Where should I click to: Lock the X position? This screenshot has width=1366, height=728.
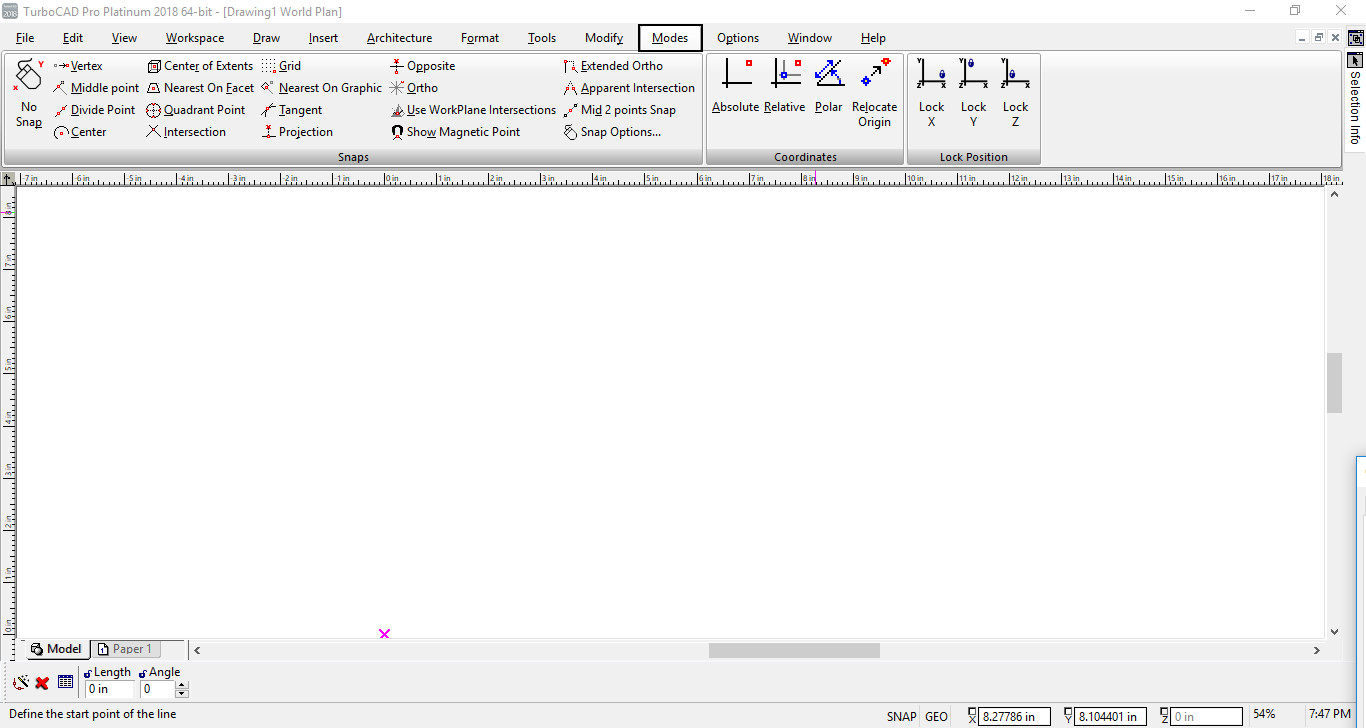932,94
